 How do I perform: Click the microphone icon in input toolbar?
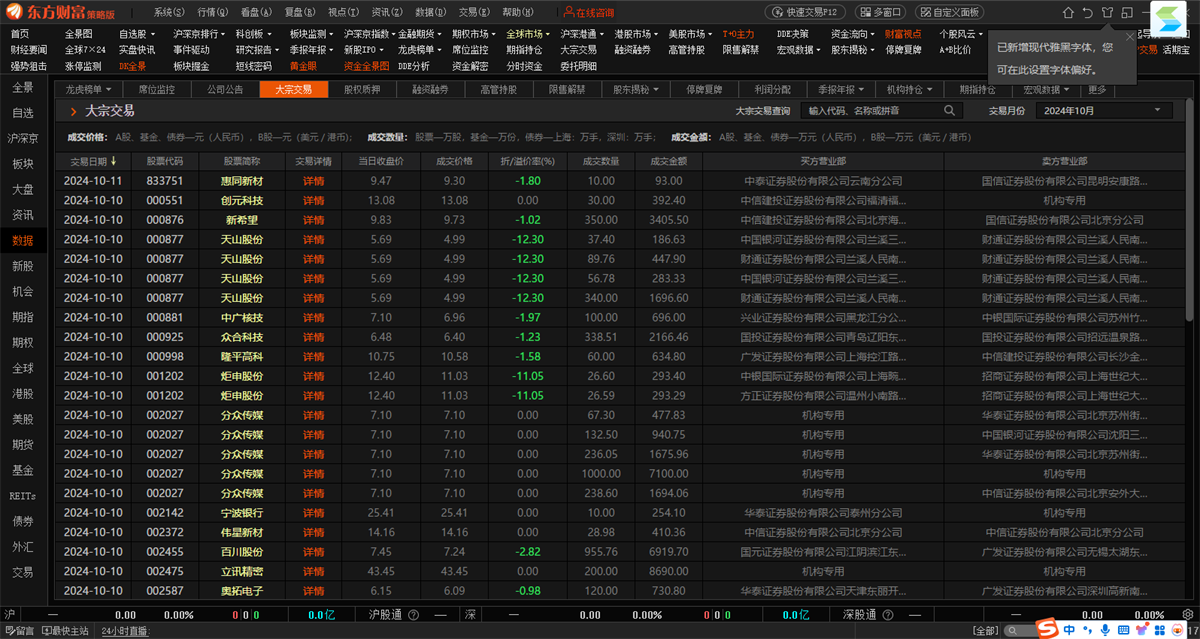[1104, 630]
